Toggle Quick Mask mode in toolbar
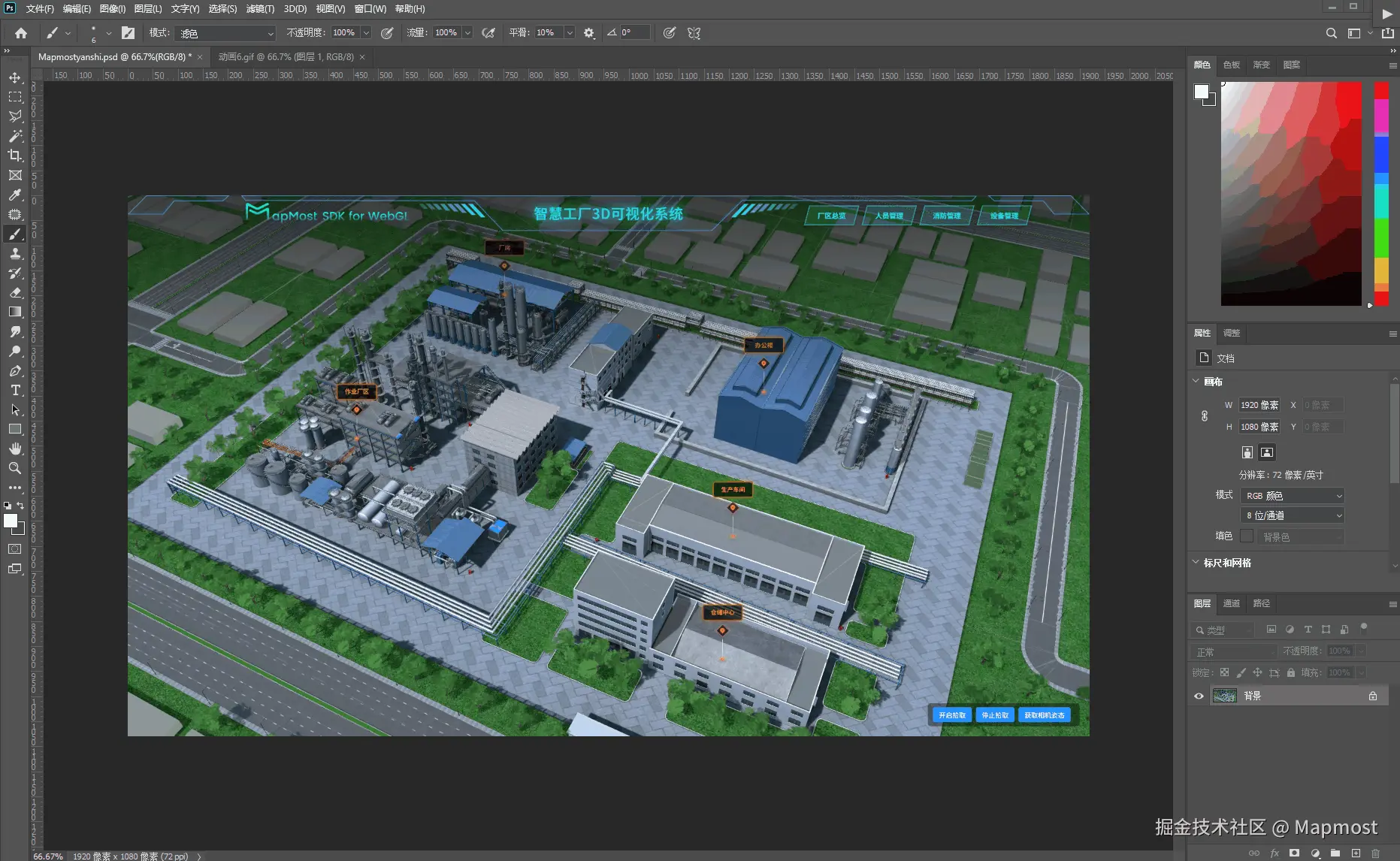1400x861 pixels. coord(15,549)
